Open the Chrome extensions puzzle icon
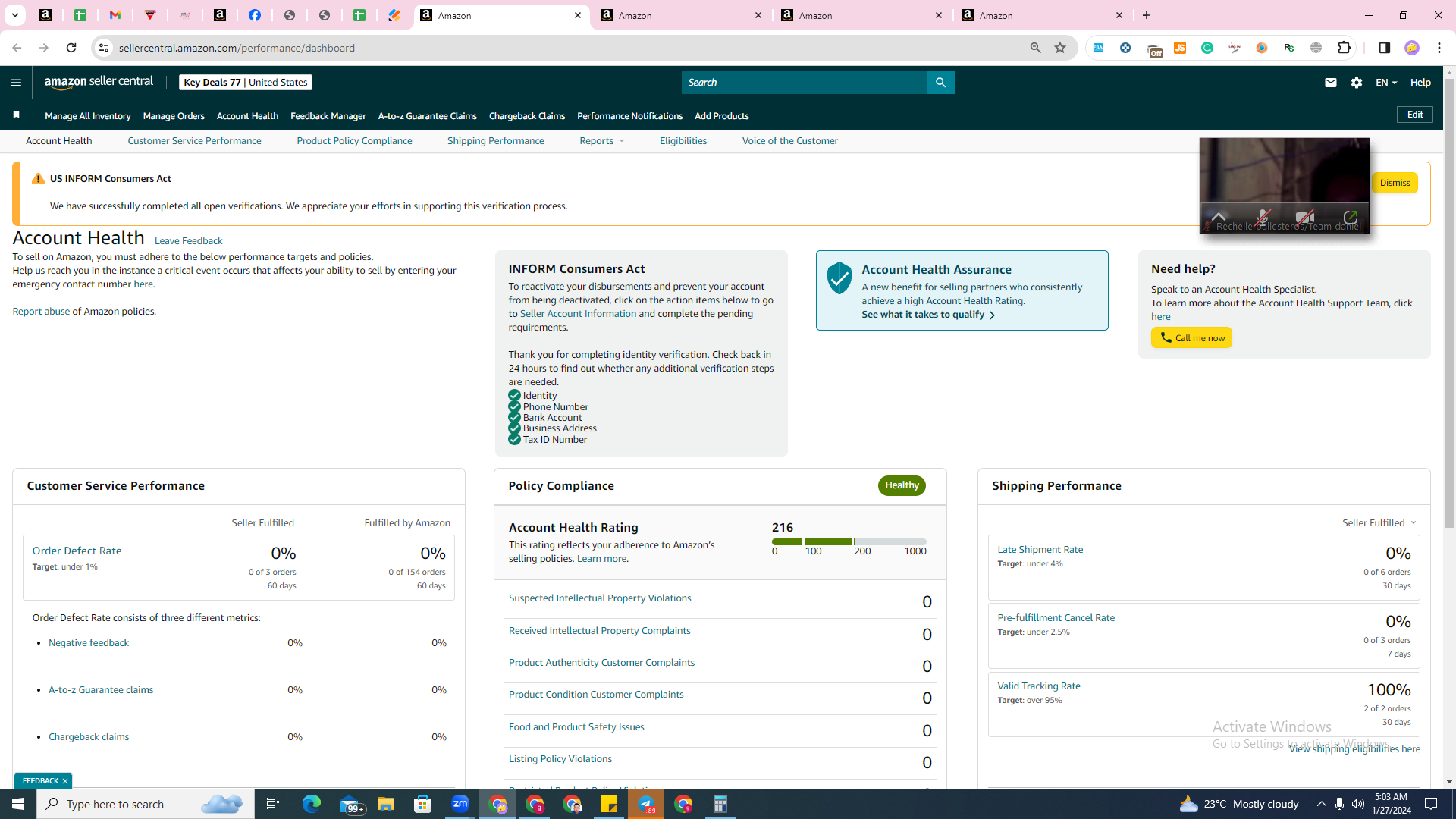The width and height of the screenshot is (1456, 819). coord(1344,48)
